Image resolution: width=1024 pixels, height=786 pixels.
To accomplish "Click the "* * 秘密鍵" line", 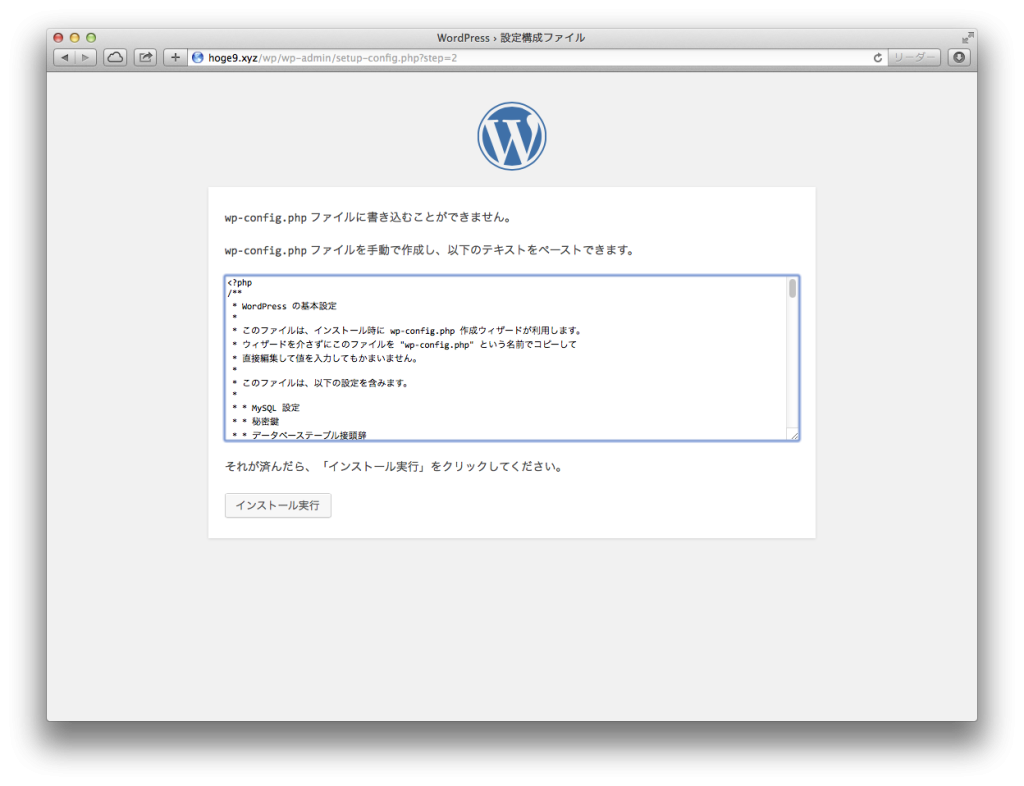I will (255, 422).
